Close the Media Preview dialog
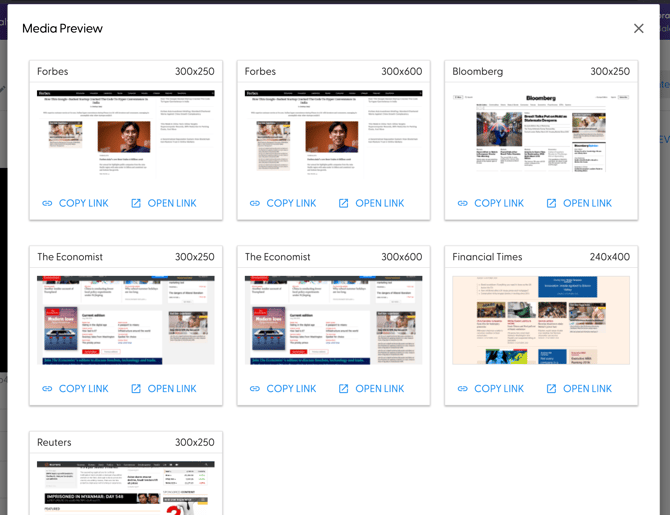Image resolution: width=670 pixels, height=515 pixels. coord(638,28)
